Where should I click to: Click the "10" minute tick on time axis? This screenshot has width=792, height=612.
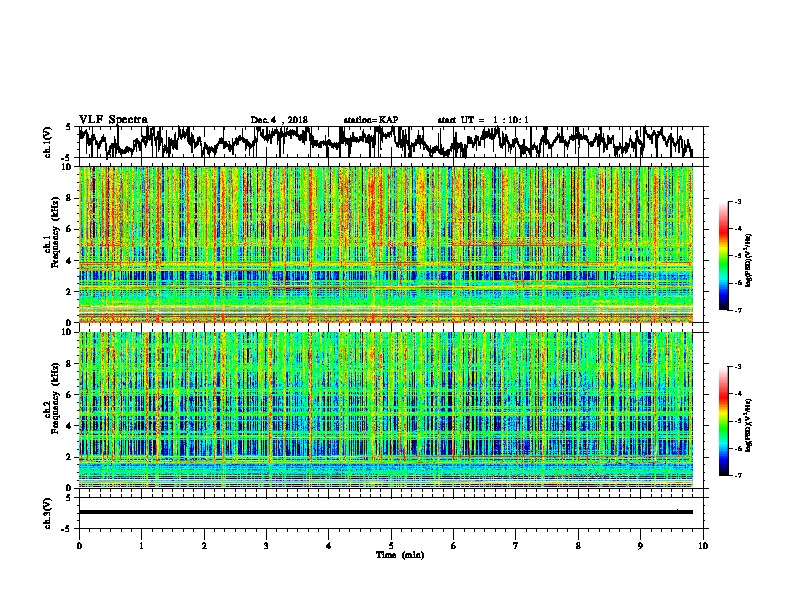pyautogui.click(x=703, y=546)
